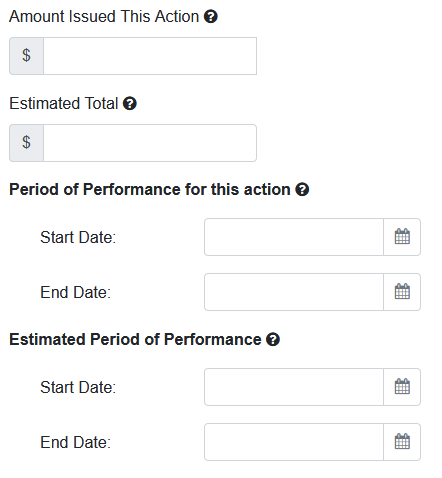
Task: Select the Estimated Period Start Date field
Action: (x=294, y=387)
